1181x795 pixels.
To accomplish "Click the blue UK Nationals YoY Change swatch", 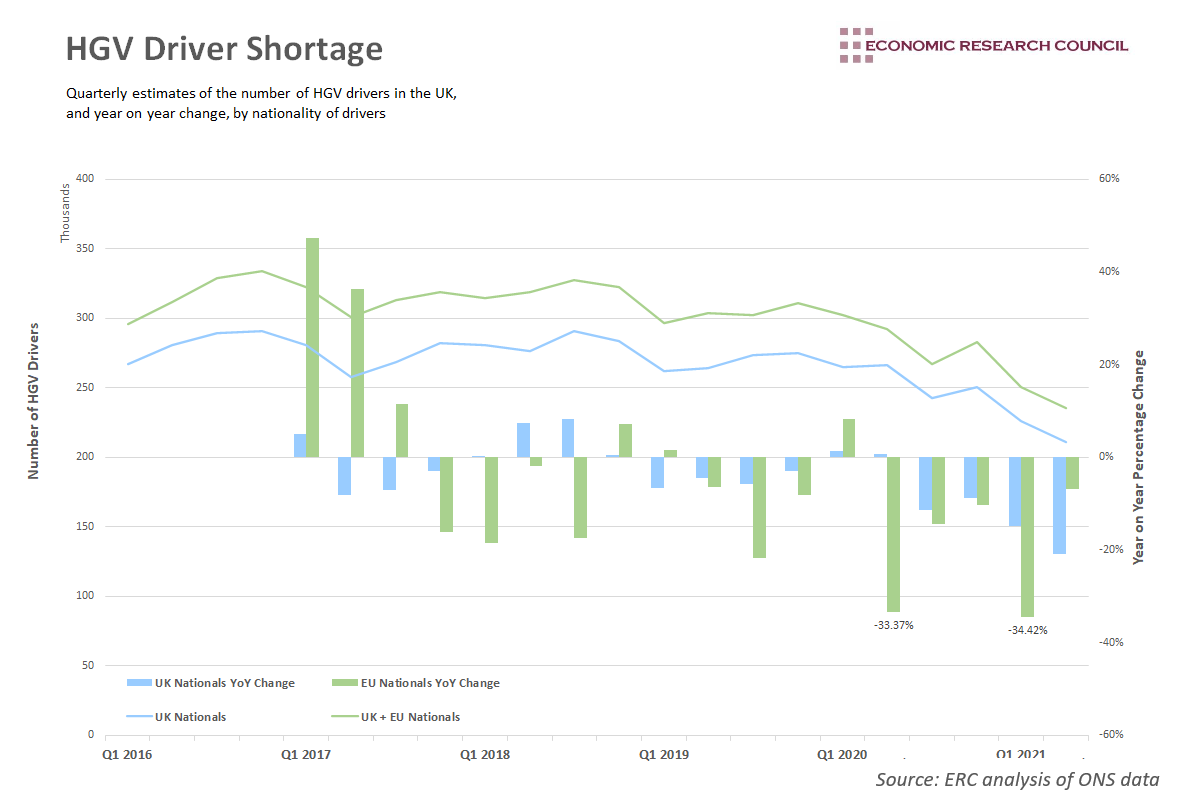I will tap(139, 683).
